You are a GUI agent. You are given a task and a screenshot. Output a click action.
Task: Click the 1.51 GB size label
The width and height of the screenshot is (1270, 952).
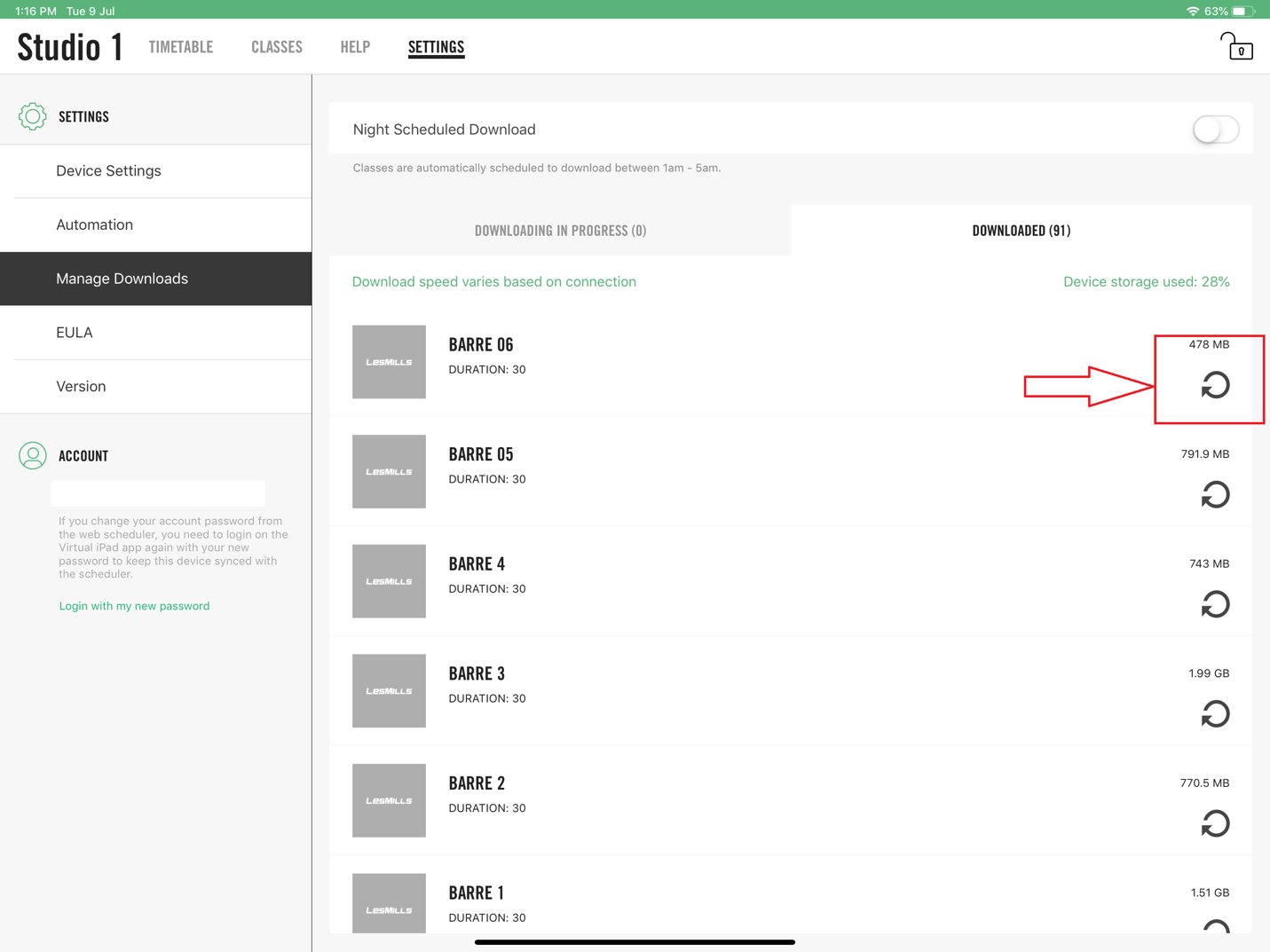coord(1210,893)
